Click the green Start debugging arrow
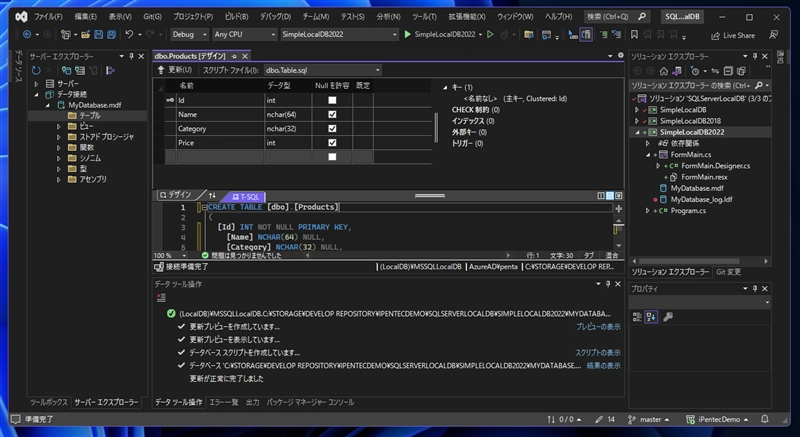The height and width of the screenshot is (437, 800). [x=408, y=35]
